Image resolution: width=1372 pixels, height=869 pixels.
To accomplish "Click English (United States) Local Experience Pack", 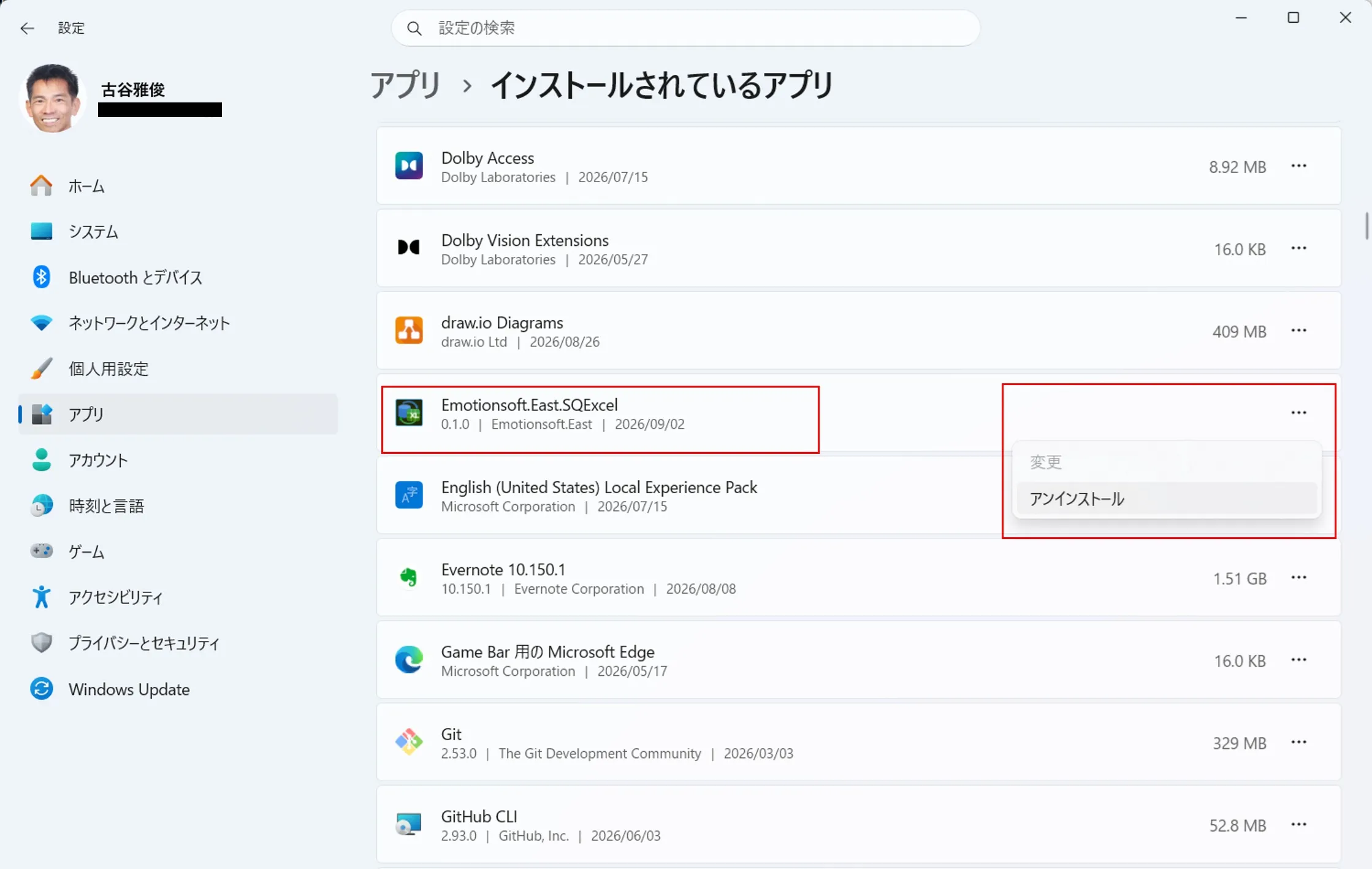I will click(599, 488).
